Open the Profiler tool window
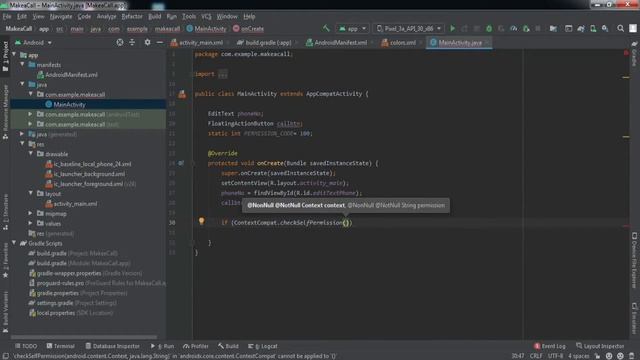 point(196,346)
